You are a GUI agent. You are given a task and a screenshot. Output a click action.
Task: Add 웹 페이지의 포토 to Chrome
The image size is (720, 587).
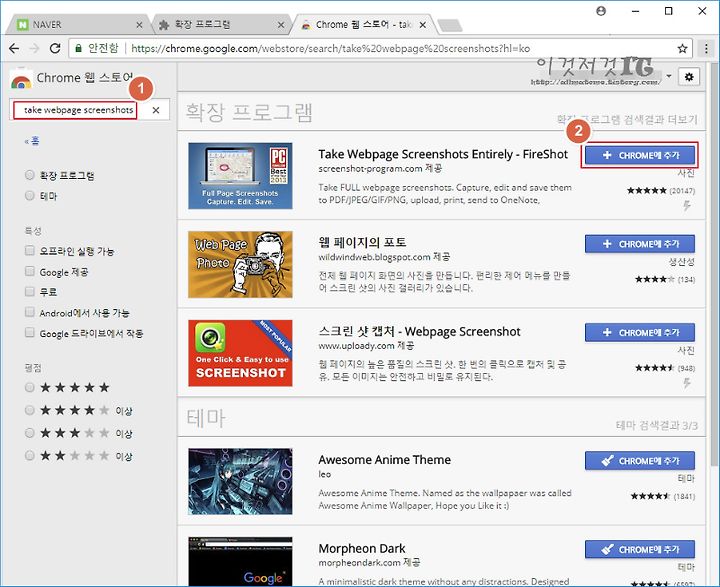(x=640, y=244)
